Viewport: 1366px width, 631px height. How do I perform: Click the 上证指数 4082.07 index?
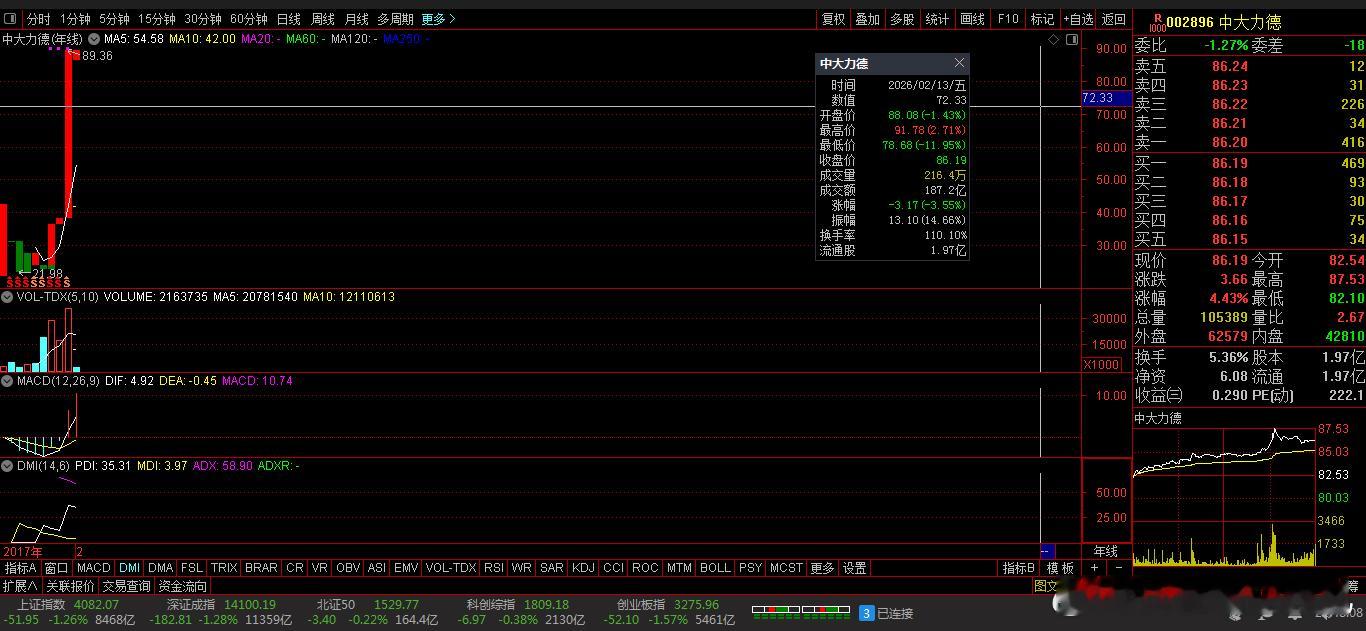(68, 604)
